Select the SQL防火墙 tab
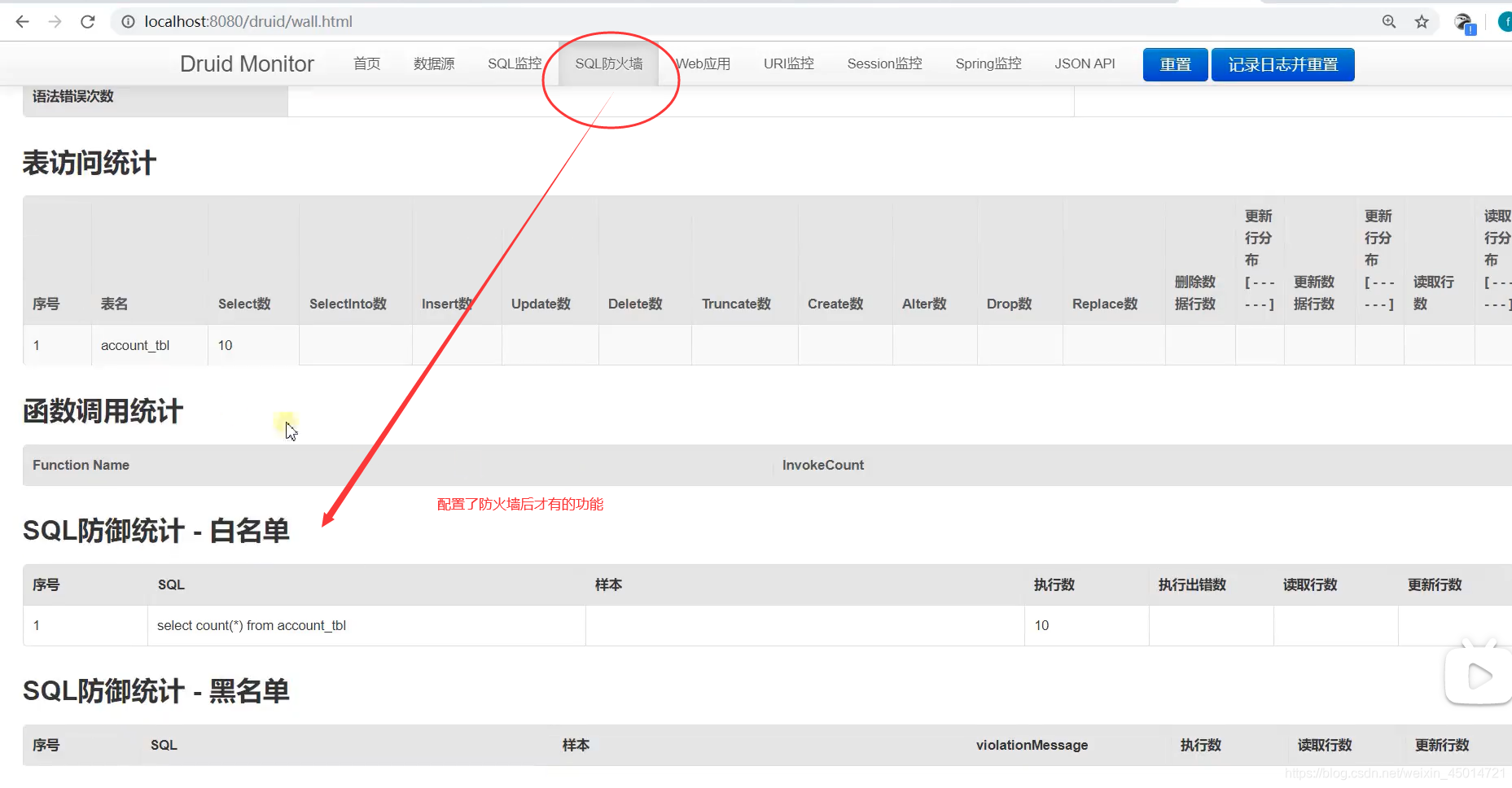This screenshot has width=1512, height=788. pos(609,63)
